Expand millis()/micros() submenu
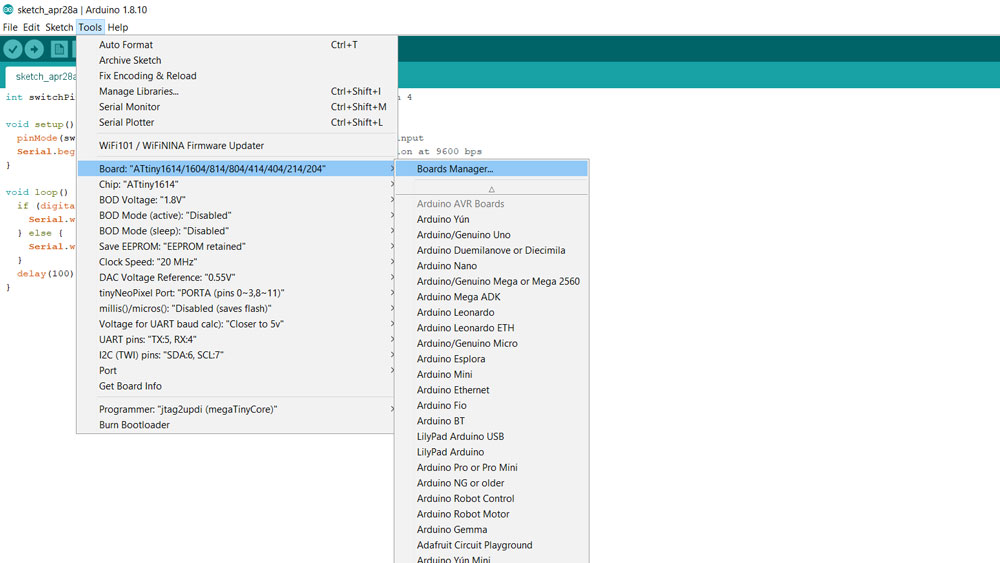Image resolution: width=1000 pixels, height=563 pixels. 236,309
